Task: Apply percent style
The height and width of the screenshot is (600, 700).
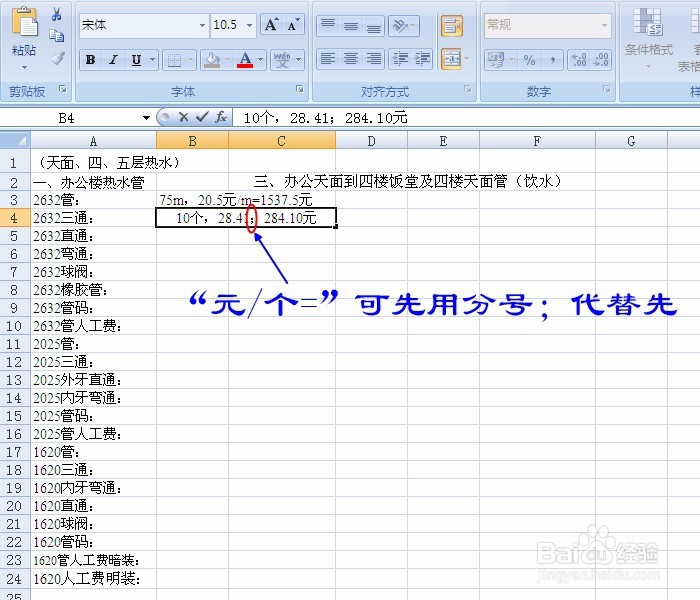Action: pyautogui.click(x=529, y=59)
